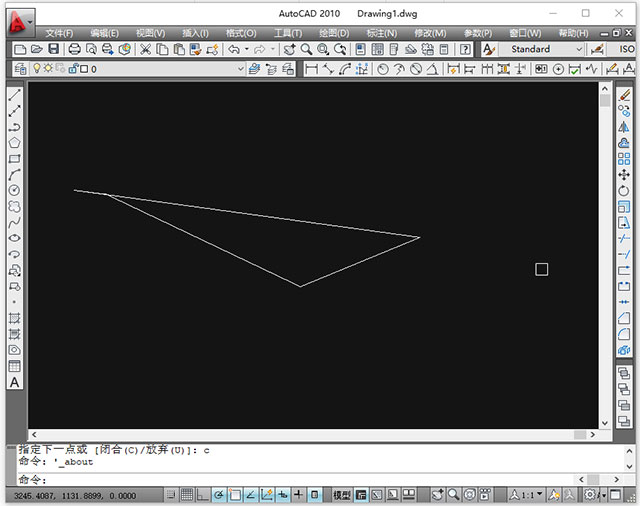Select the Circle tool
640x506 pixels.
tap(14, 191)
